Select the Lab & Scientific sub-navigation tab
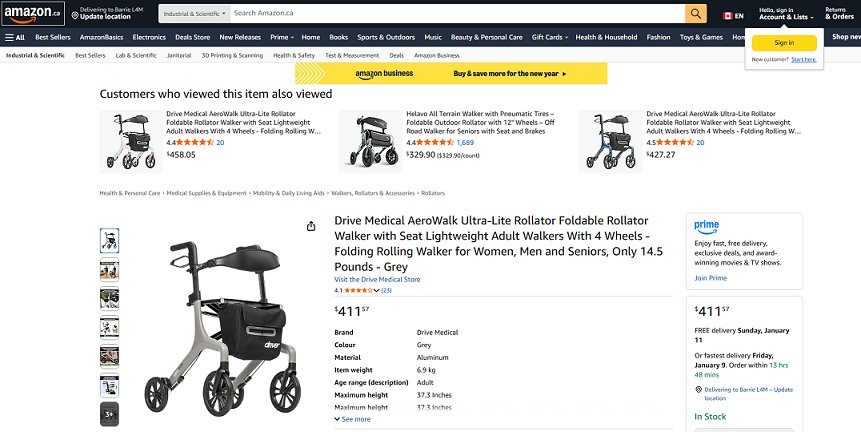 coord(136,55)
